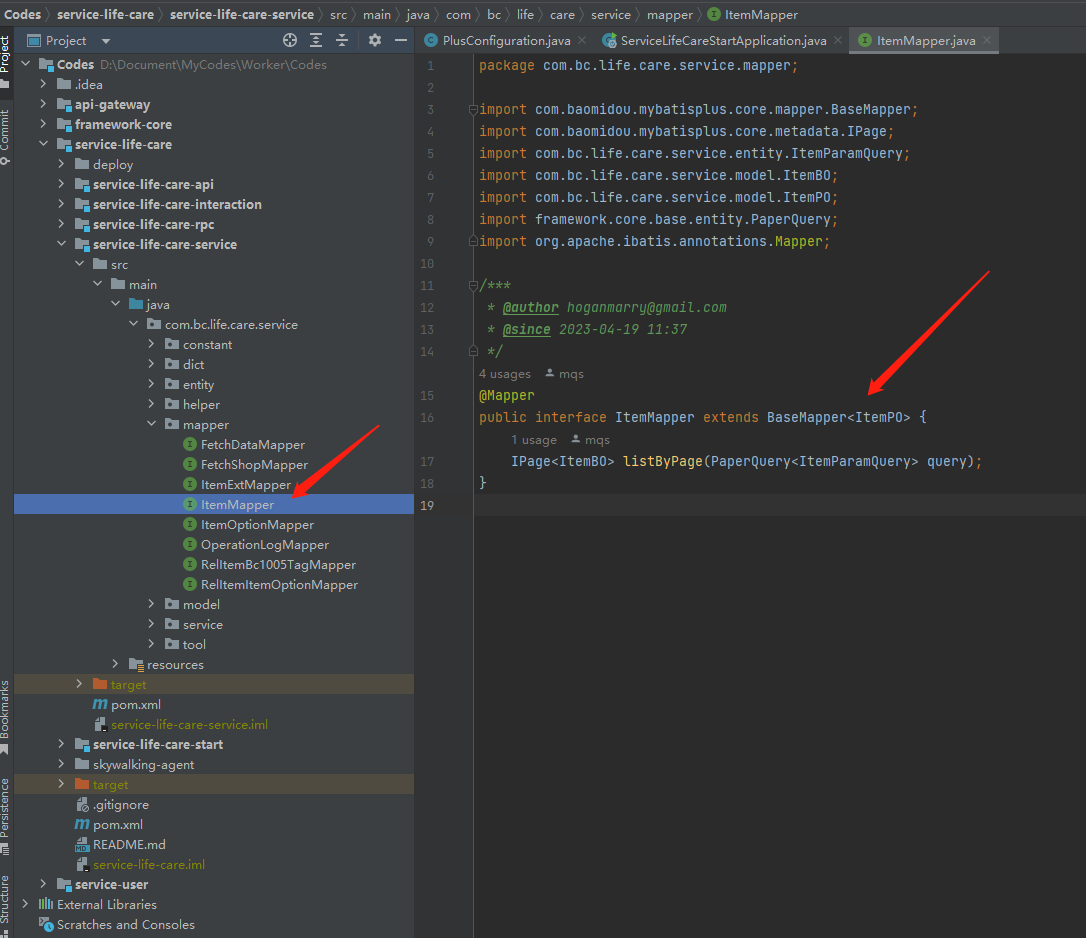Expand the deploy folder

coord(62,164)
